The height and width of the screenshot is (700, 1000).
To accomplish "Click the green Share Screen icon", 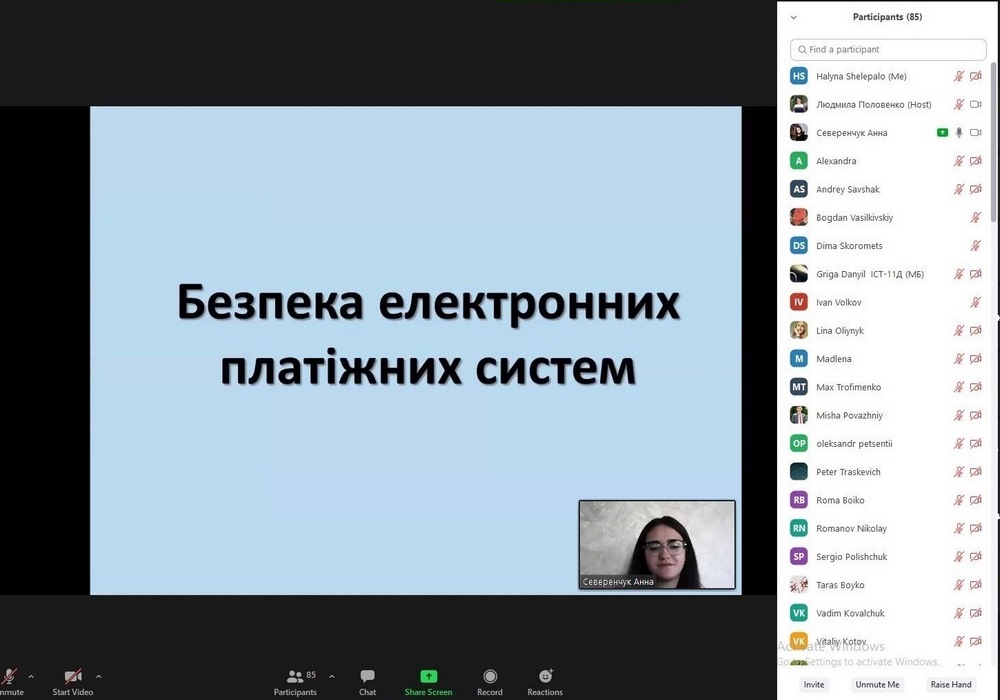I will [428, 677].
